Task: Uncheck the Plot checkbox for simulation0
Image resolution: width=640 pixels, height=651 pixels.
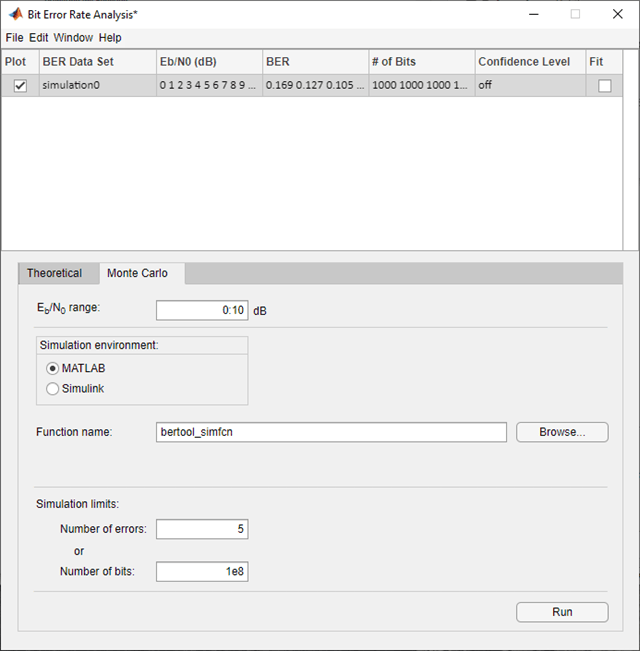Action: [x=20, y=86]
